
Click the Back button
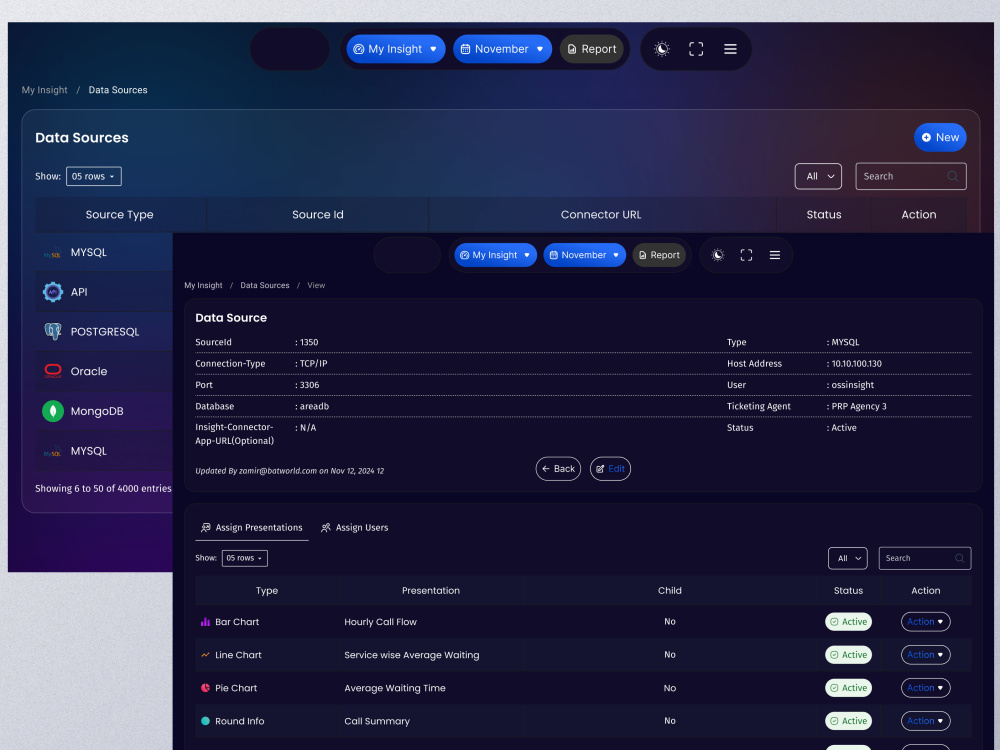point(558,469)
